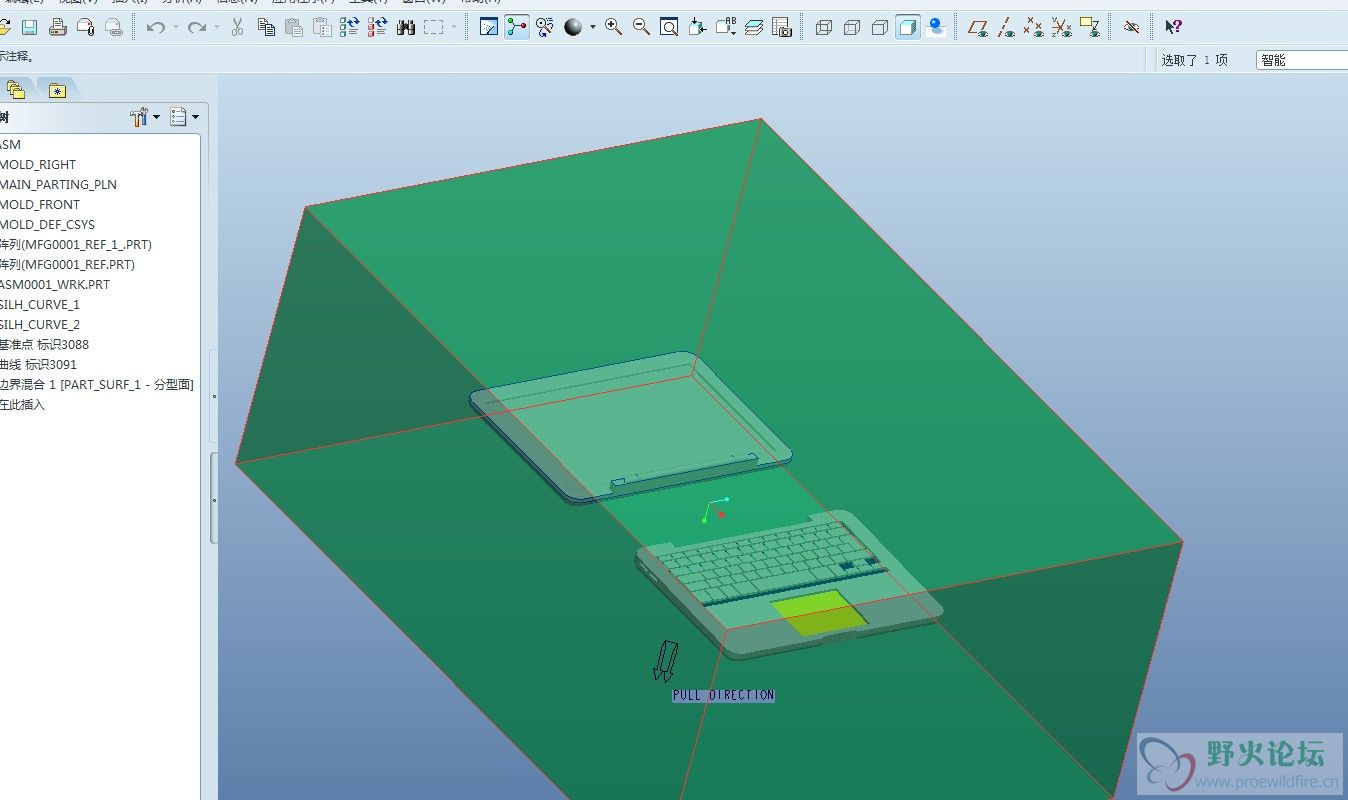Toggle annotation display icon
1348x800 pixels.
click(1090, 28)
